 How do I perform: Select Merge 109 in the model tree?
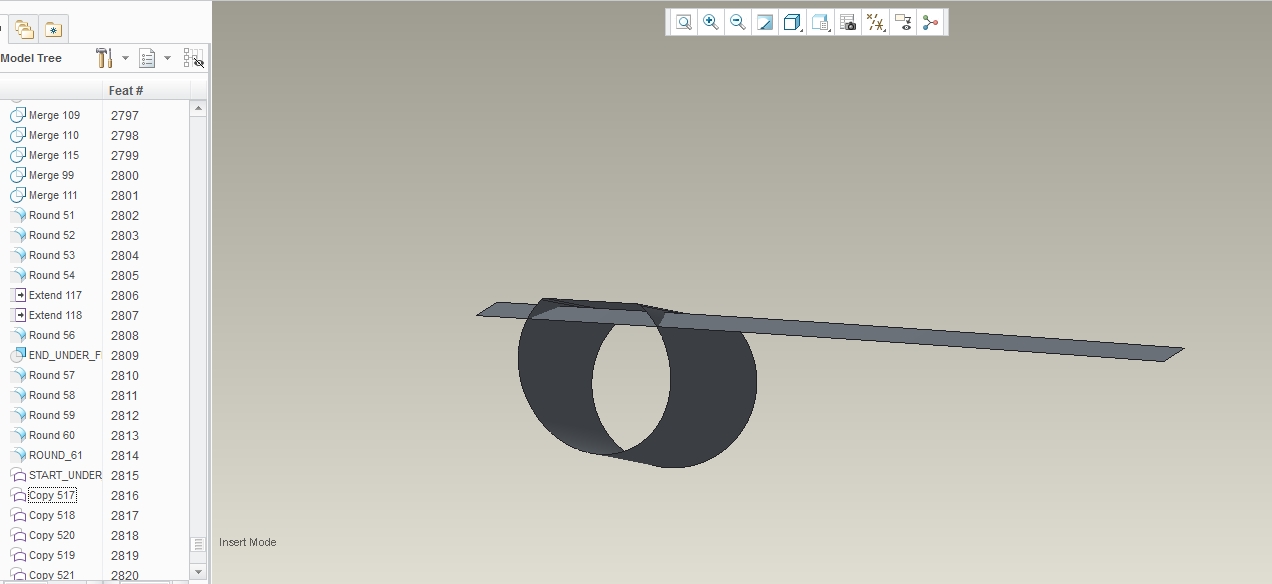[x=54, y=115]
